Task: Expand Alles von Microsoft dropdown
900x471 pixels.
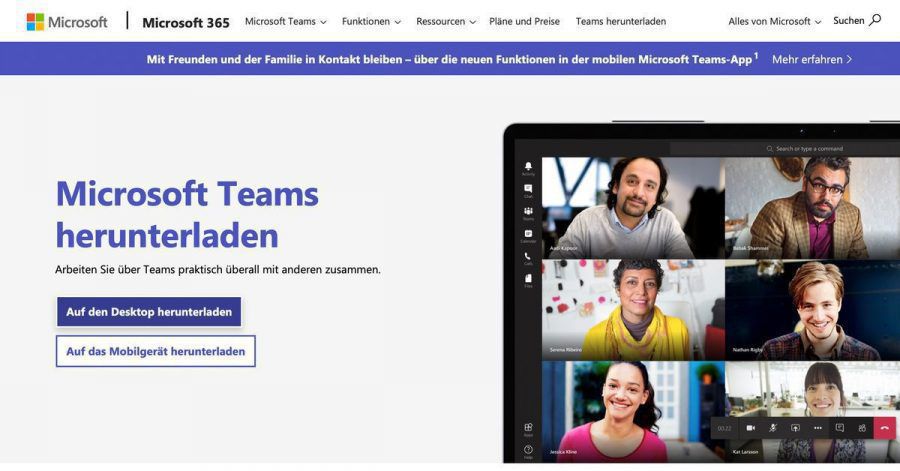Action: [x=774, y=21]
